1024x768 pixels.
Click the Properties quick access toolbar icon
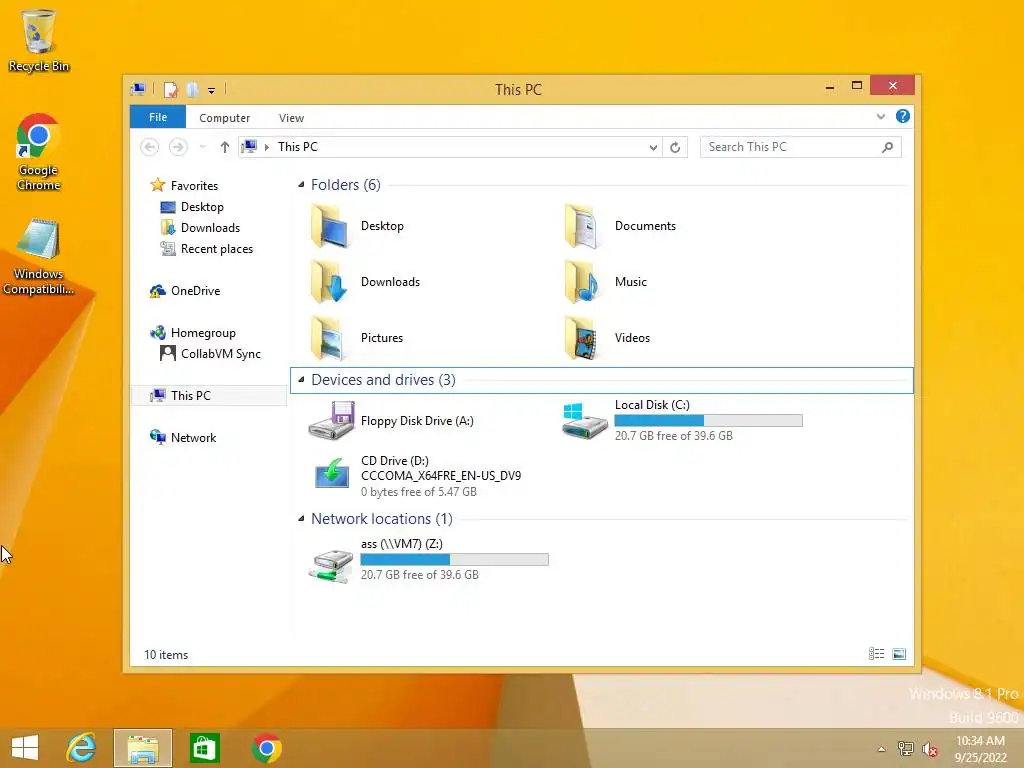click(x=170, y=89)
